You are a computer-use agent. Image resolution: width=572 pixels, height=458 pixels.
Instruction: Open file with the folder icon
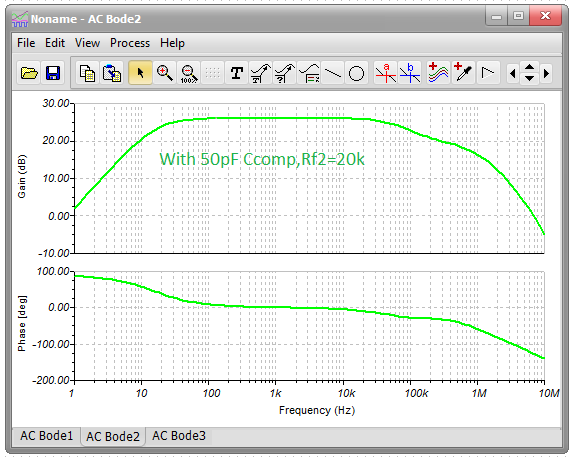pyautogui.click(x=29, y=73)
